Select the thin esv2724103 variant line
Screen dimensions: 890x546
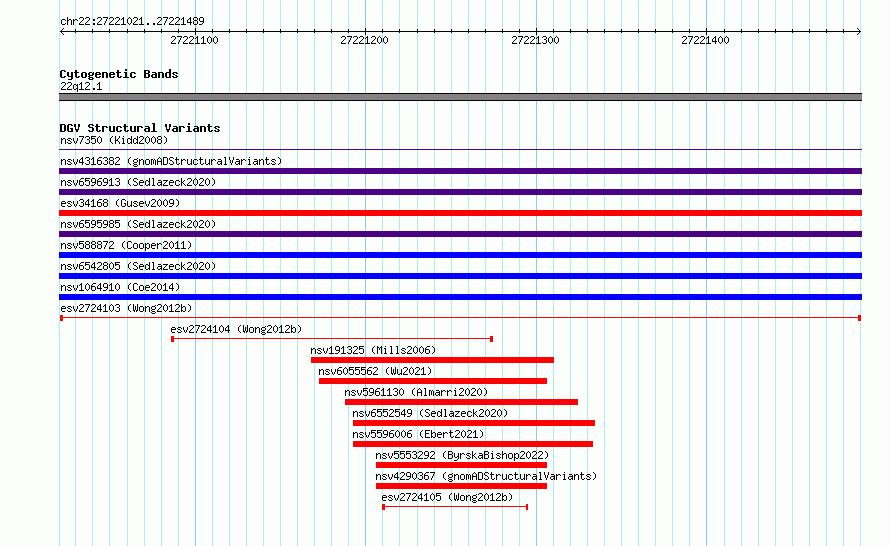click(460, 318)
